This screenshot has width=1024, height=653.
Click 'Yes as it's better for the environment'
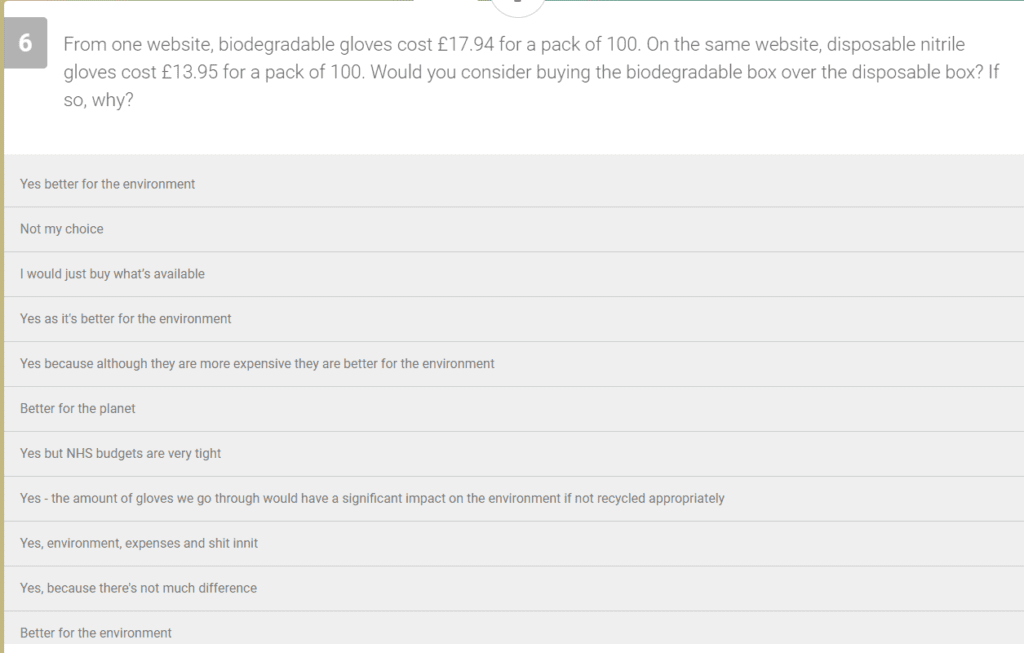[514, 319]
